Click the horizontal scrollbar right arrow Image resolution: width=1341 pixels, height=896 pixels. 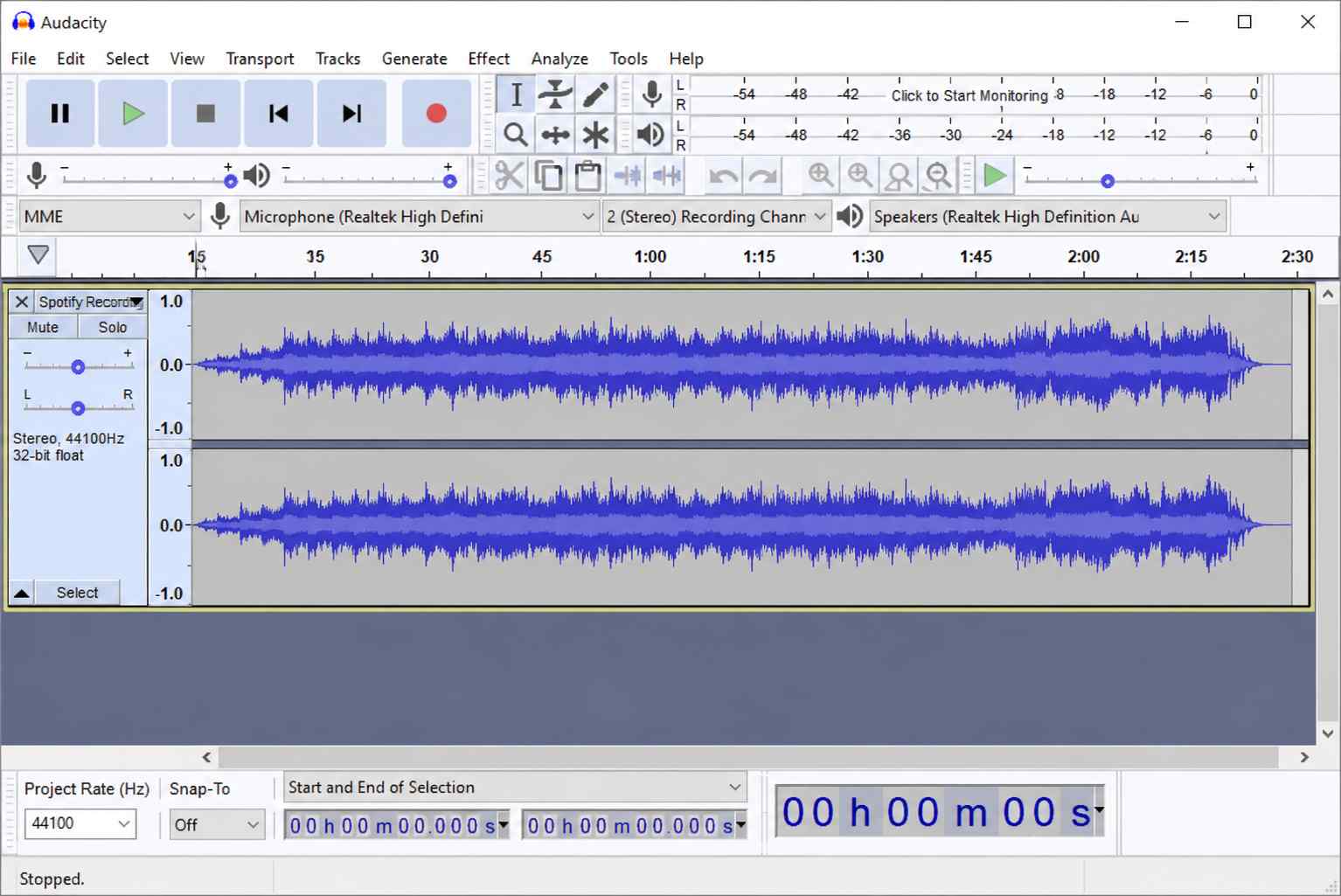pos(1304,757)
